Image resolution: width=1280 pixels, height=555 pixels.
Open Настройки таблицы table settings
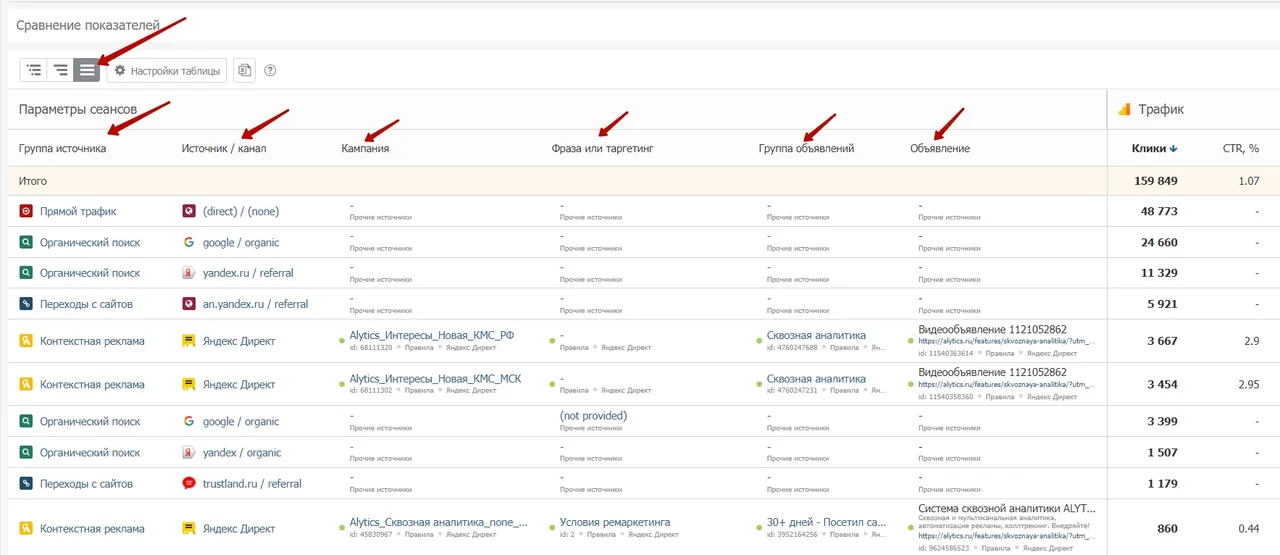click(x=166, y=71)
